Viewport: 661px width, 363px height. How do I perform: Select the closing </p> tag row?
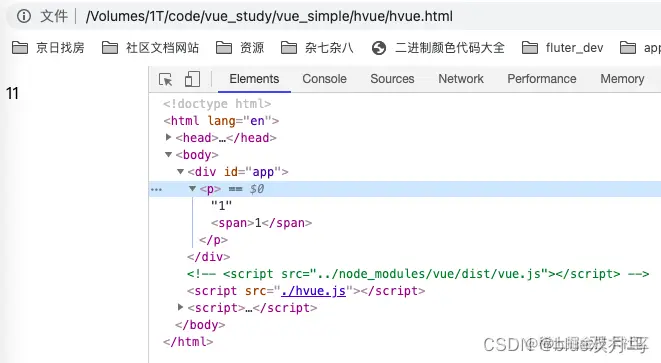(x=213, y=240)
